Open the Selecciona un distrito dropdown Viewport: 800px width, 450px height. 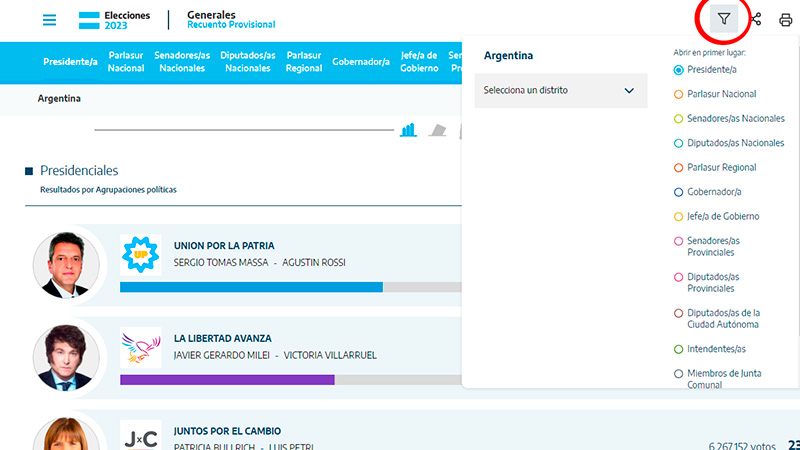pos(561,90)
